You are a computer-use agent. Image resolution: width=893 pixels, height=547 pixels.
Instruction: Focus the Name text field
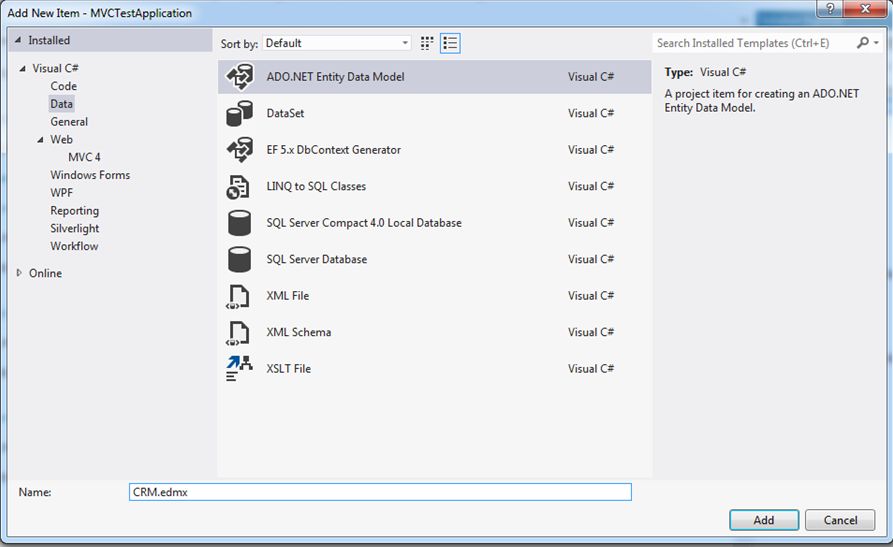click(380, 492)
